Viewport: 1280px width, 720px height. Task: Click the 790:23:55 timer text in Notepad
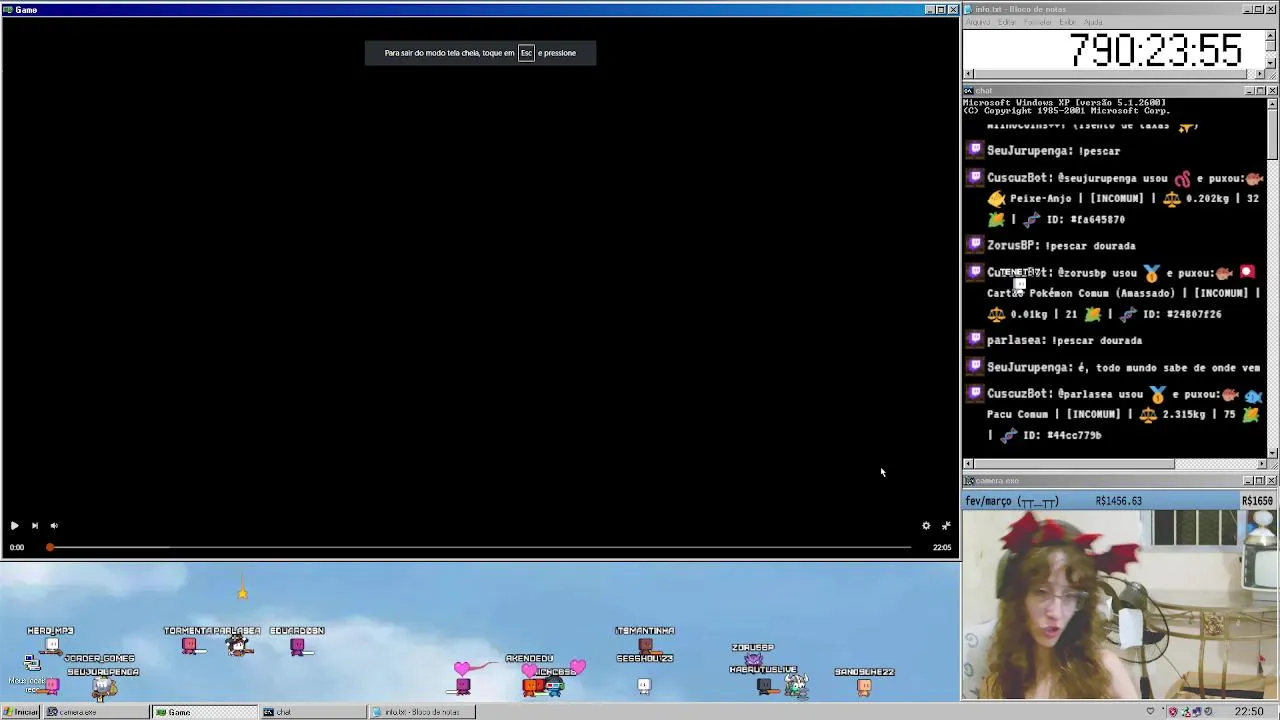click(1155, 50)
